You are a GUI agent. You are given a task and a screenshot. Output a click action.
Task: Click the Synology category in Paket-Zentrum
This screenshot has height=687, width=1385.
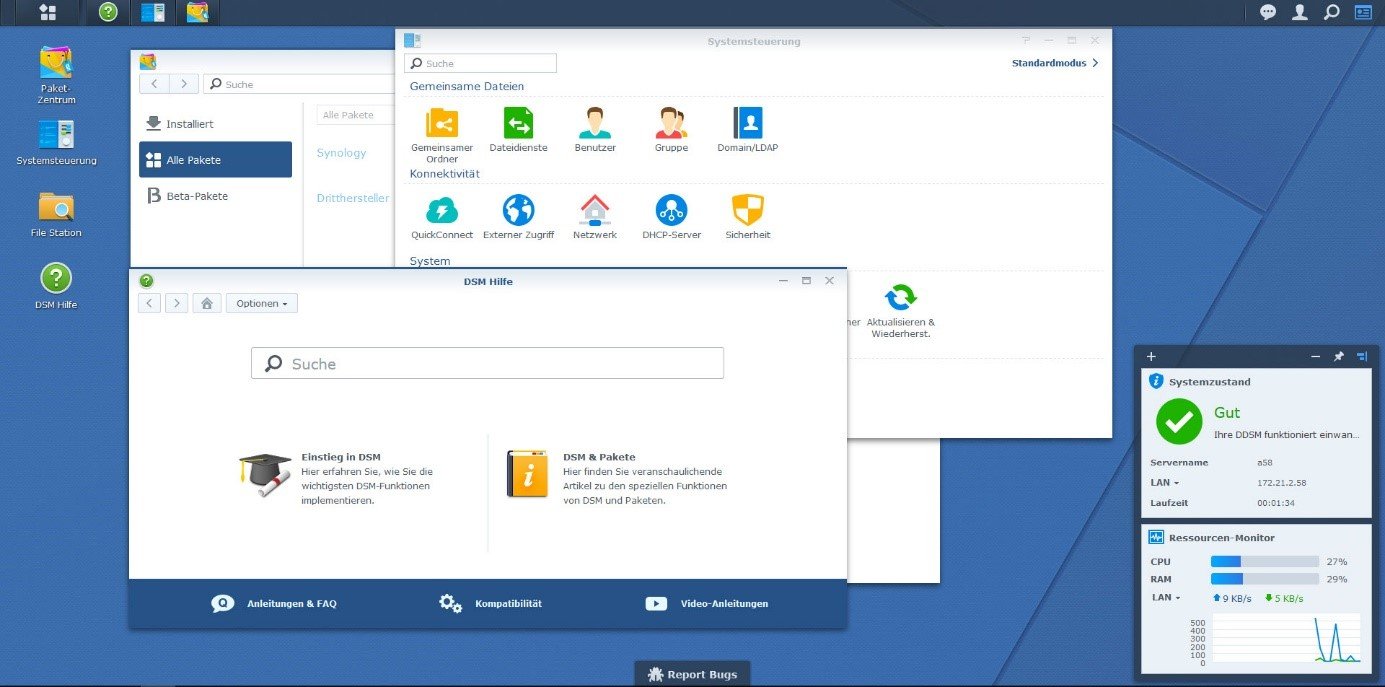341,153
